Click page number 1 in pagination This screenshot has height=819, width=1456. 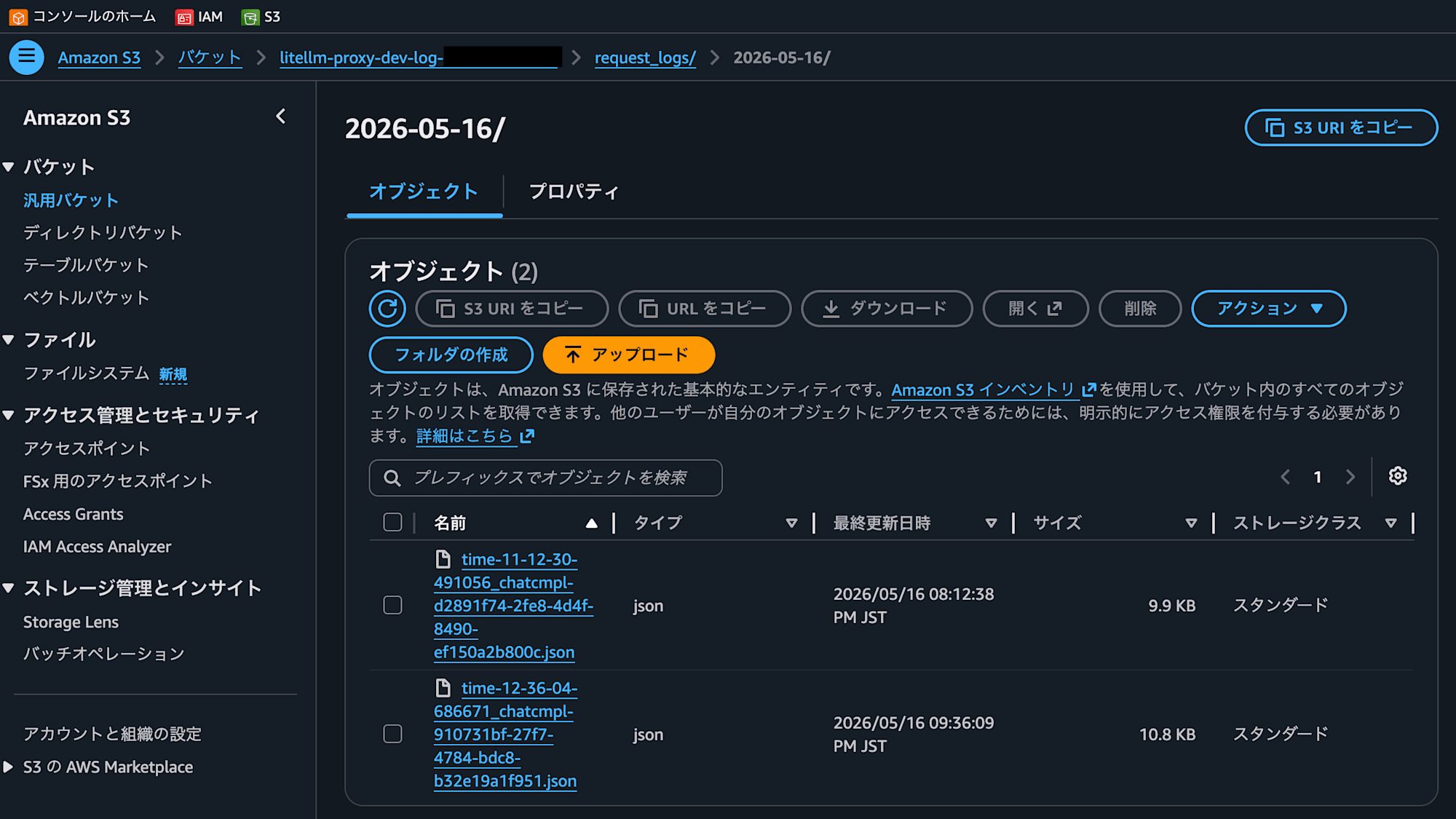tap(1318, 477)
